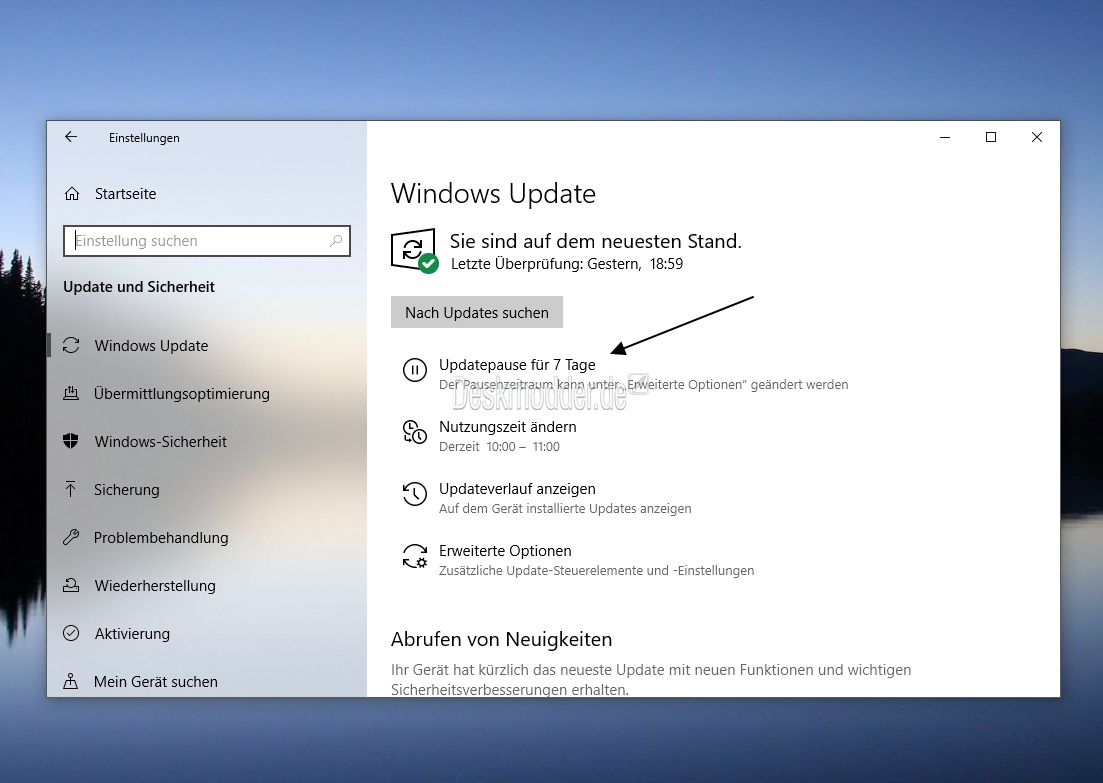Open Aktivierung section
Viewport: 1103px width, 783px height.
[x=132, y=634]
